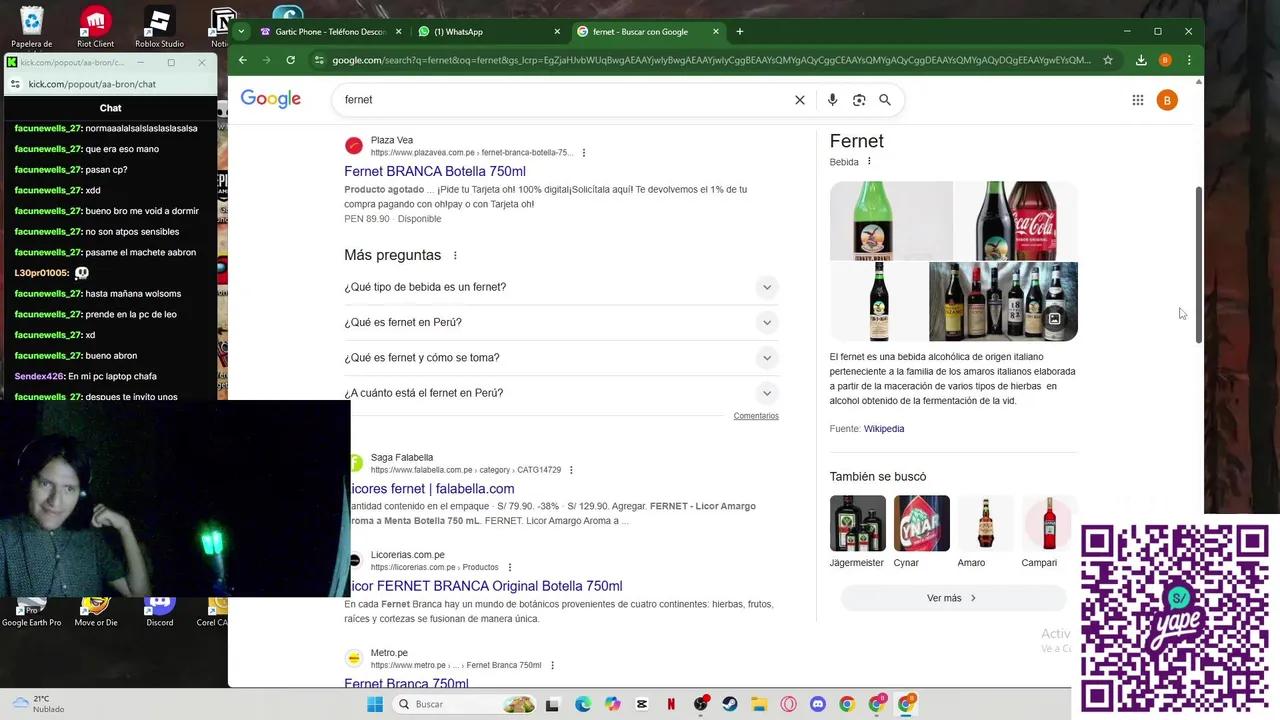Open the Wikipedia source link
Viewport: 1280px width, 720px height.
[x=883, y=428]
